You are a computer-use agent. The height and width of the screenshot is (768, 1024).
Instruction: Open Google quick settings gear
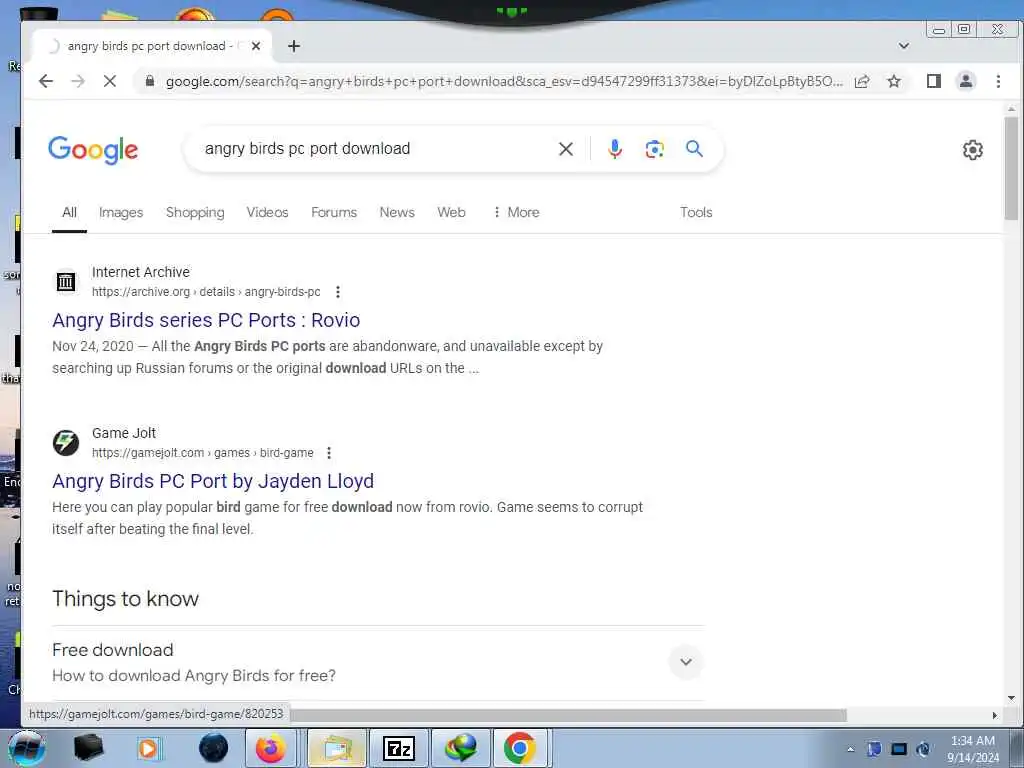coord(972,150)
